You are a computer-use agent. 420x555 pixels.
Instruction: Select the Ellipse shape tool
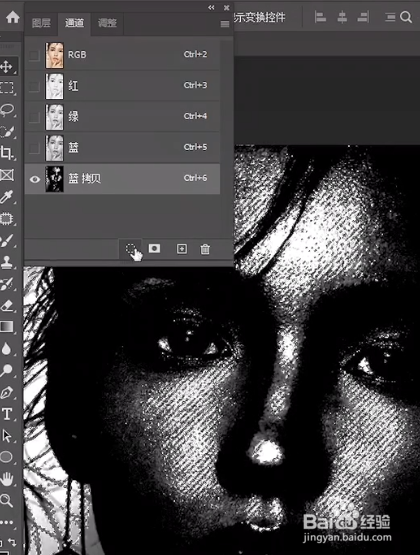6,457
